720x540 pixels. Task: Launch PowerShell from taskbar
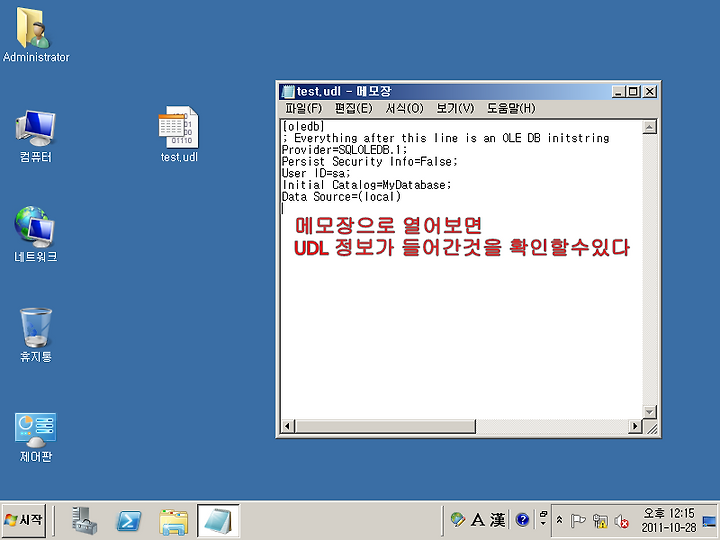coord(129,521)
